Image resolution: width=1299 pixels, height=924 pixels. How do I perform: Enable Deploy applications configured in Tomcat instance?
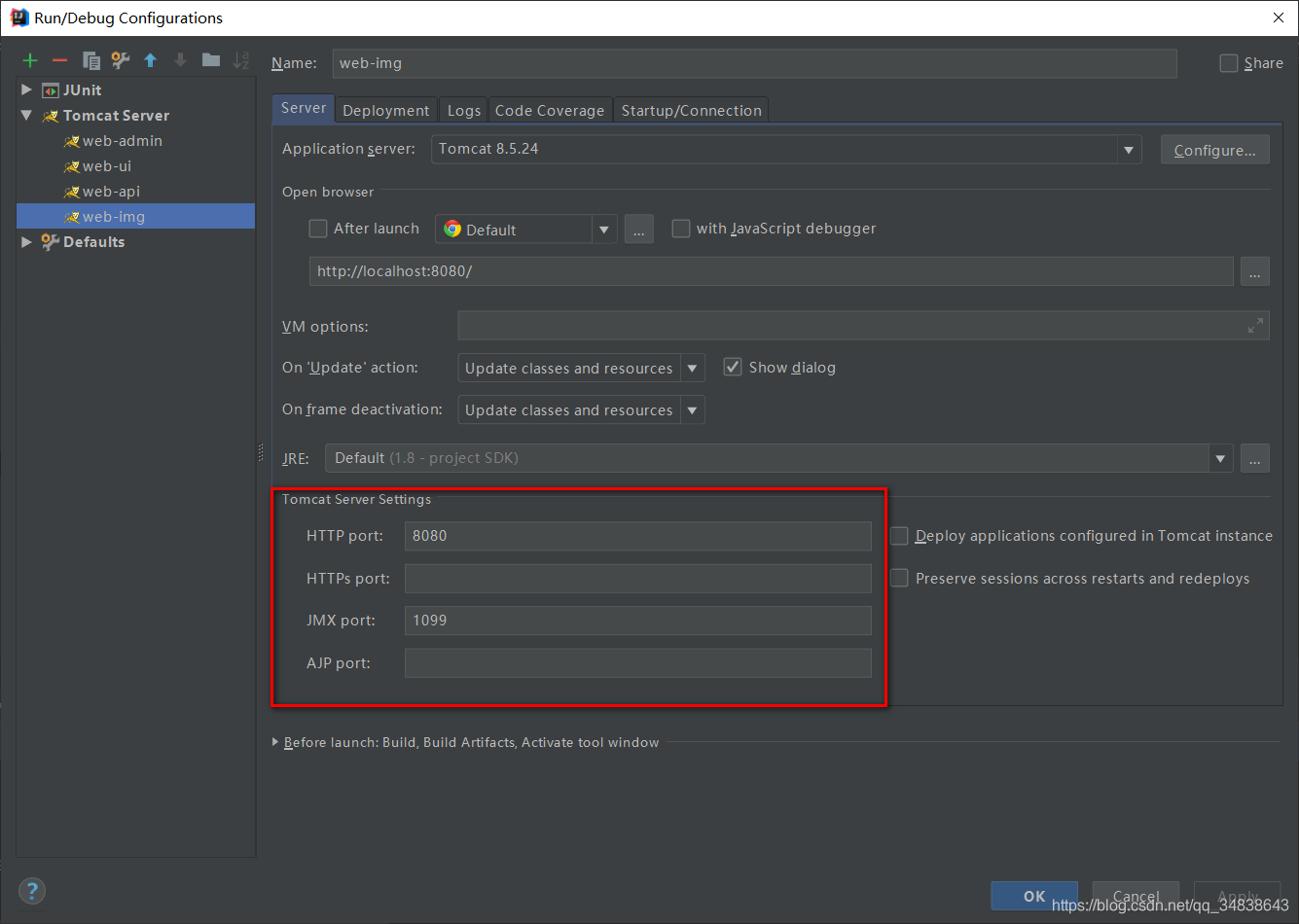coord(900,536)
